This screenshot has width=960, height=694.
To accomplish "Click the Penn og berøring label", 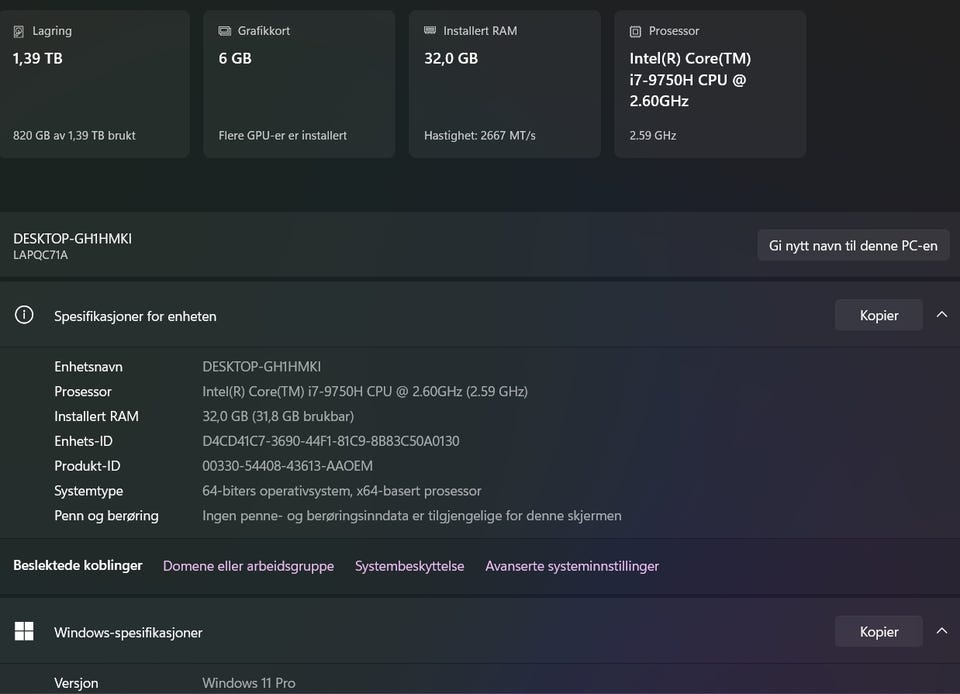I will point(106,516).
